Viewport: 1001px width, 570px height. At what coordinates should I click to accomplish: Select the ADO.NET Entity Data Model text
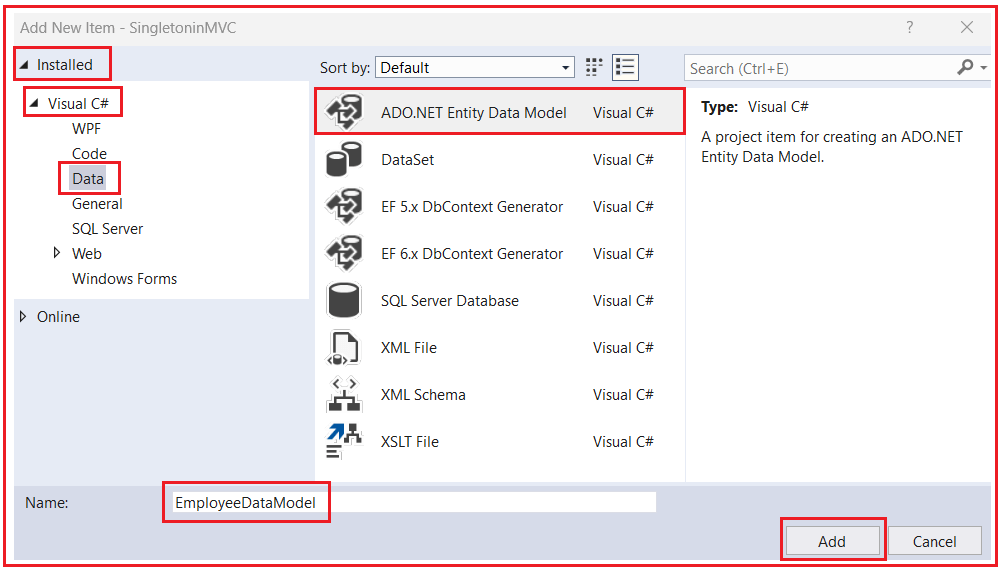pos(474,113)
